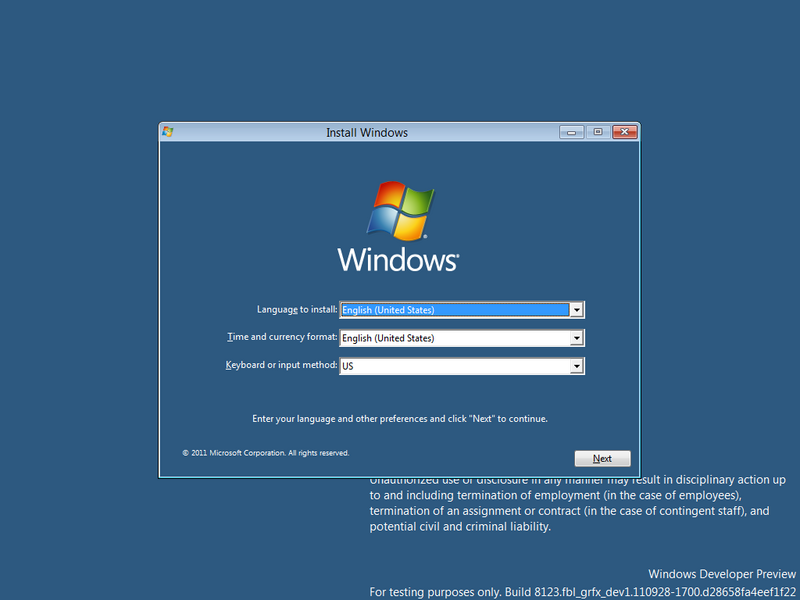Click 'Enter your language and other preferences' text
Screen dimensions: 800x600
click(399, 419)
